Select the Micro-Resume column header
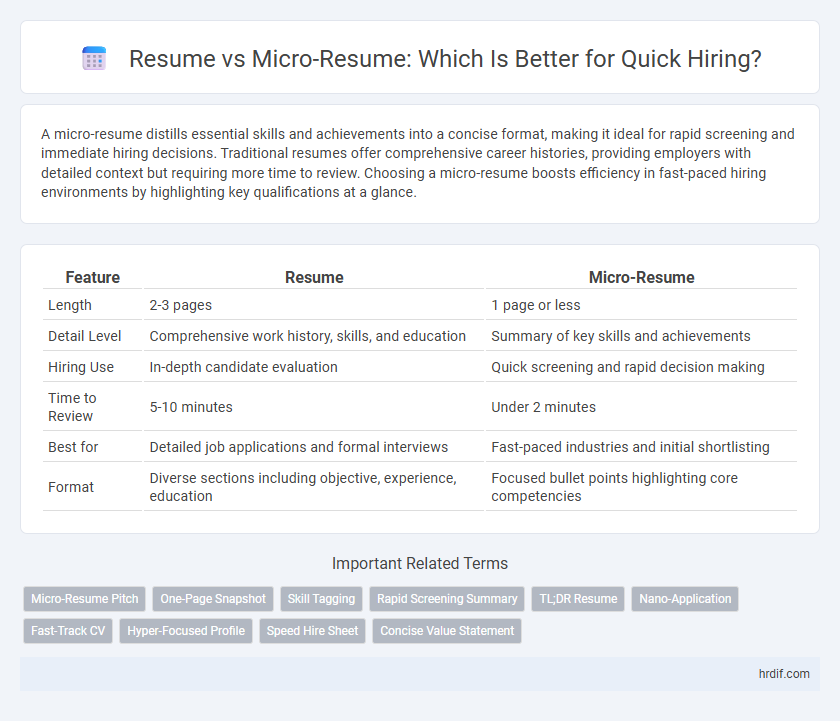 [x=641, y=277]
